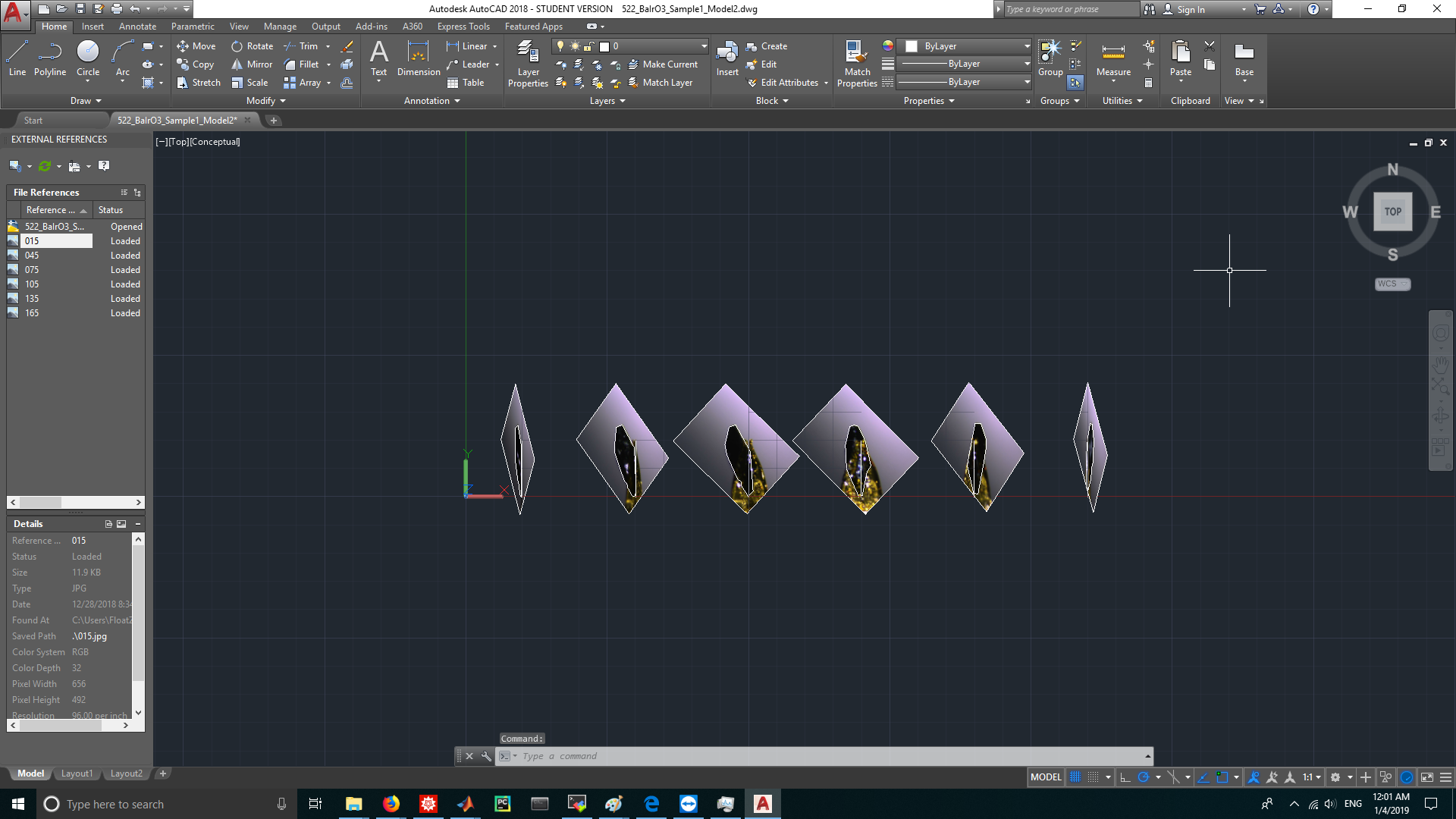
Task: Select the Circle tool
Action: tap(88, 59)
